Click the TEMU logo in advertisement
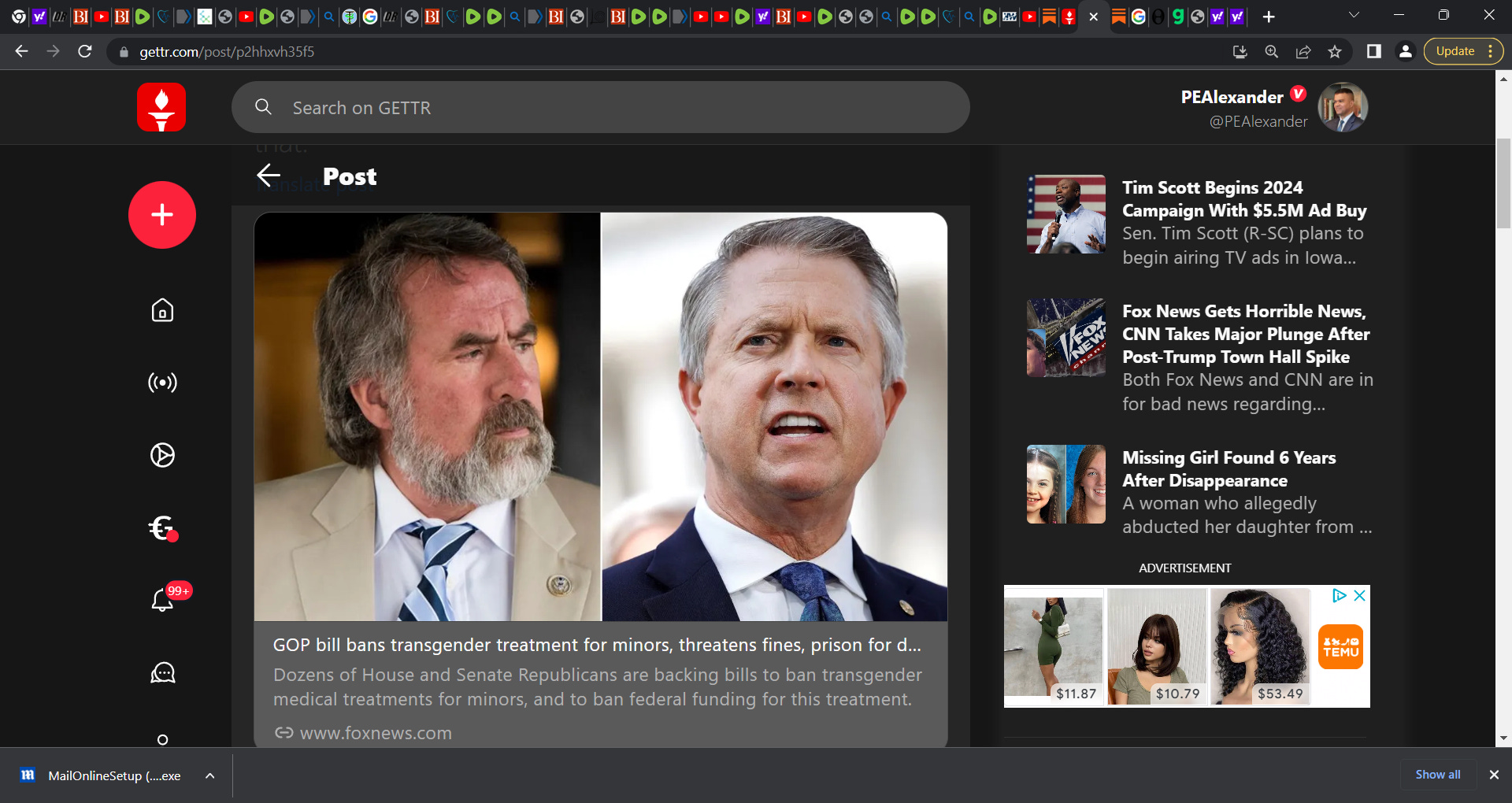This screenshot has height=803, width=1512. [x=1340, y=647]
